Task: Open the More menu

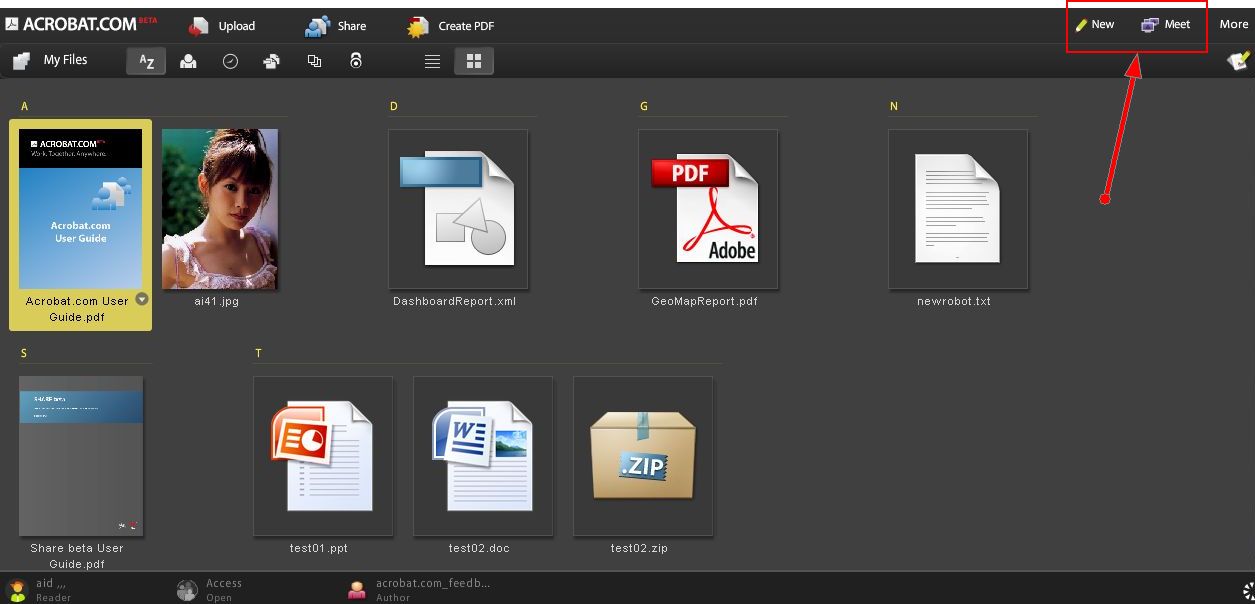Action: [x=1234, y=24]
